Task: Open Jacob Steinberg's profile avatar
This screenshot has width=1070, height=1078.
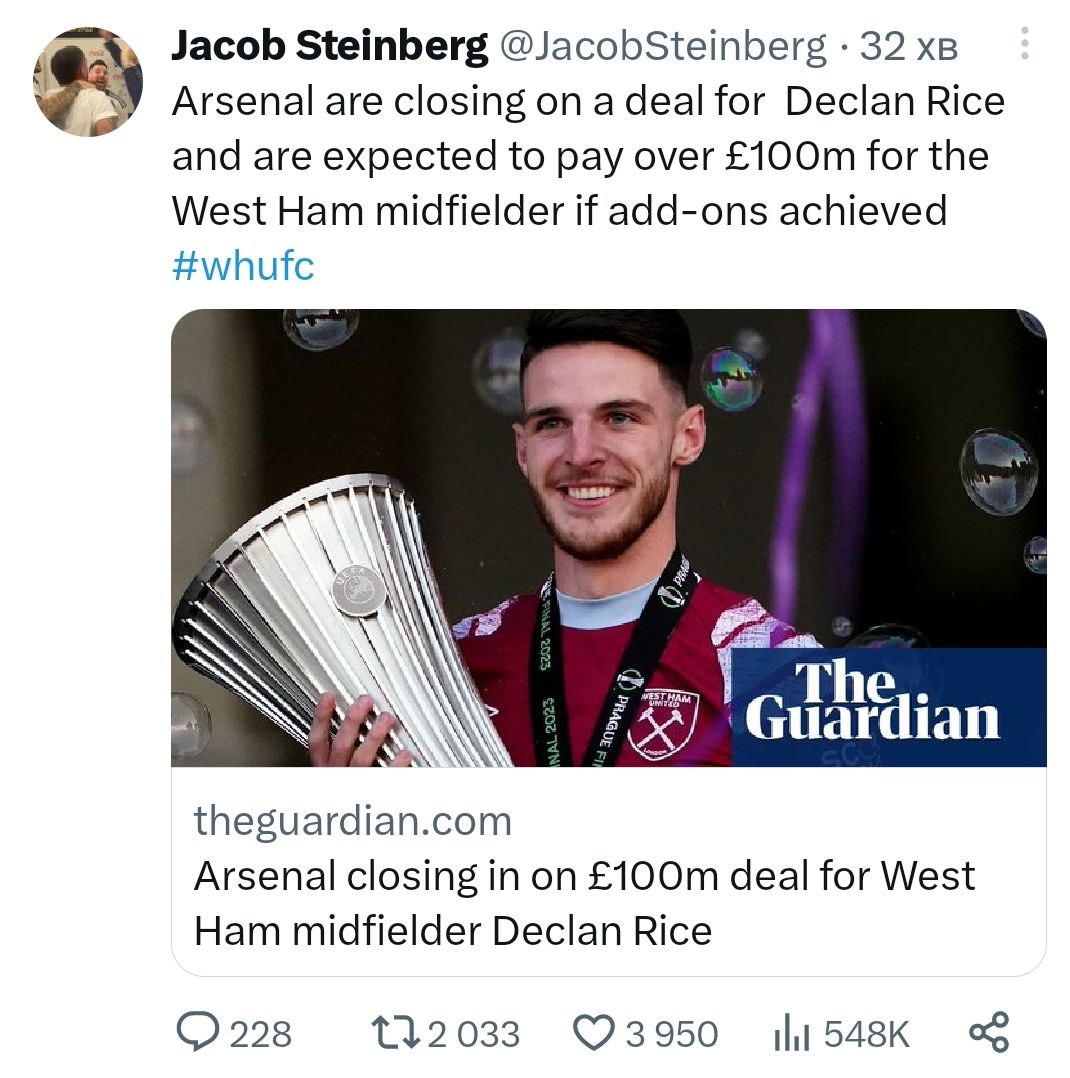Action: point(88,80)
